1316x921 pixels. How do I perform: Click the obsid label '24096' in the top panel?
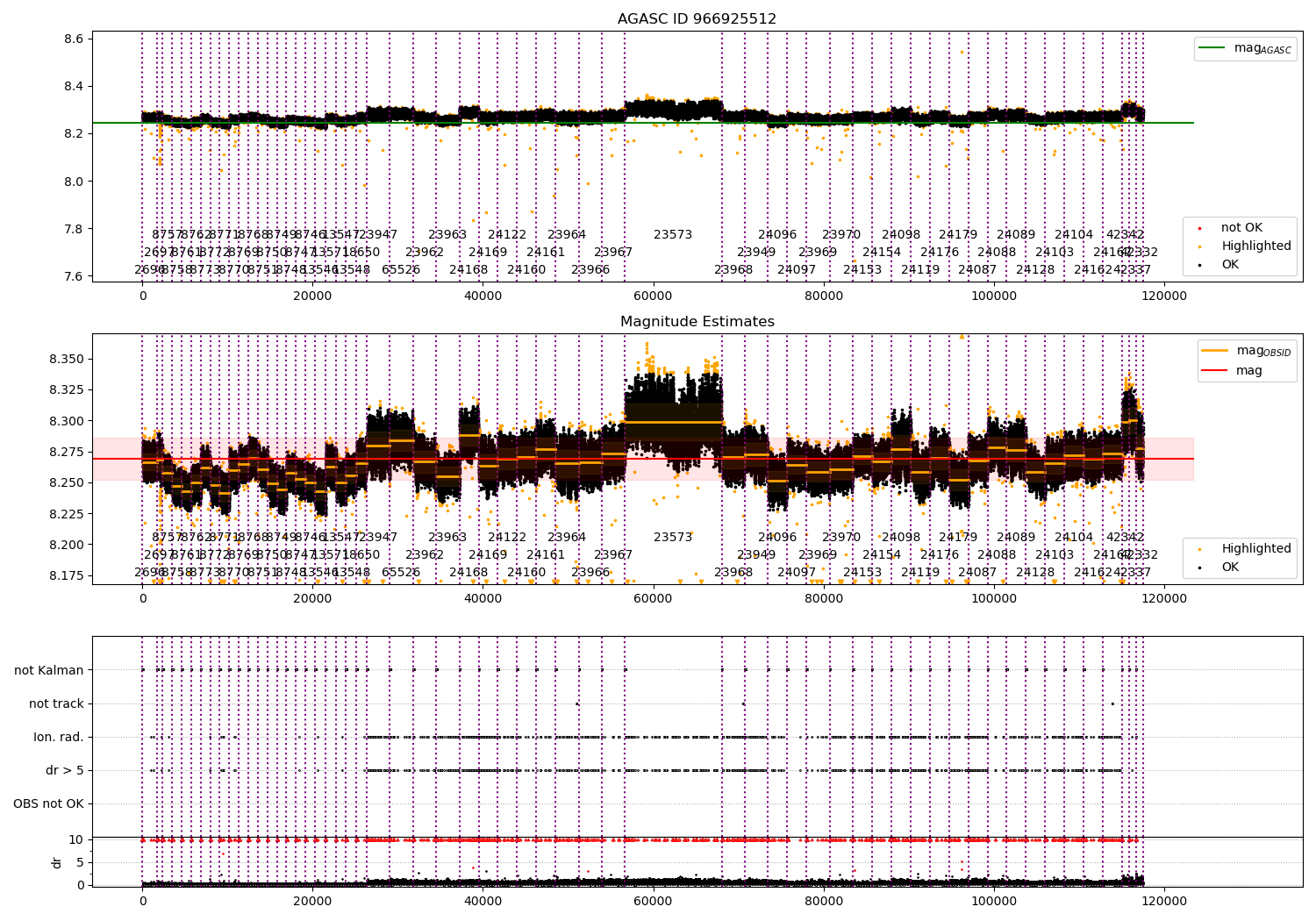pyautogui.click(x=777, y=234)
